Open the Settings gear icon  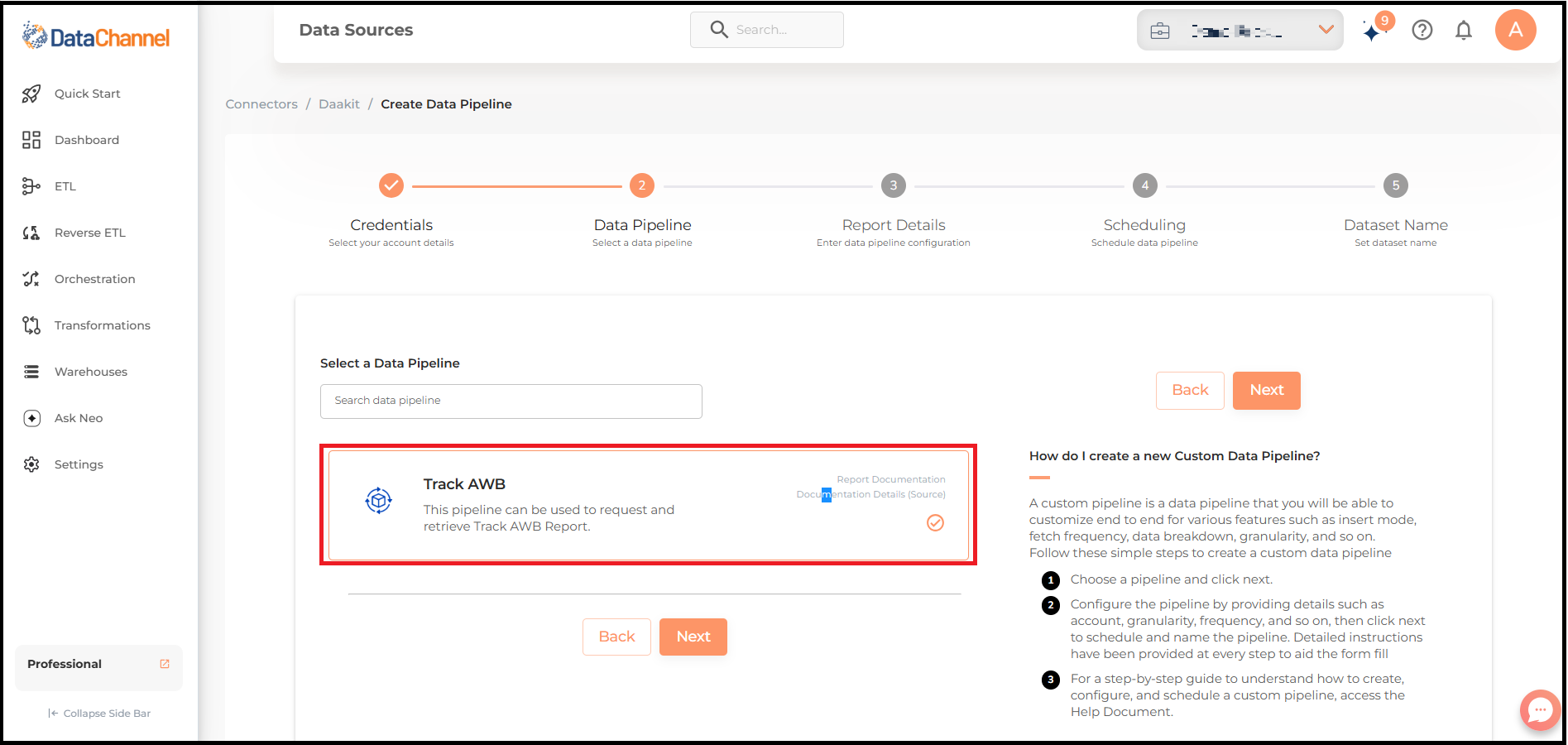pos(31,464)
